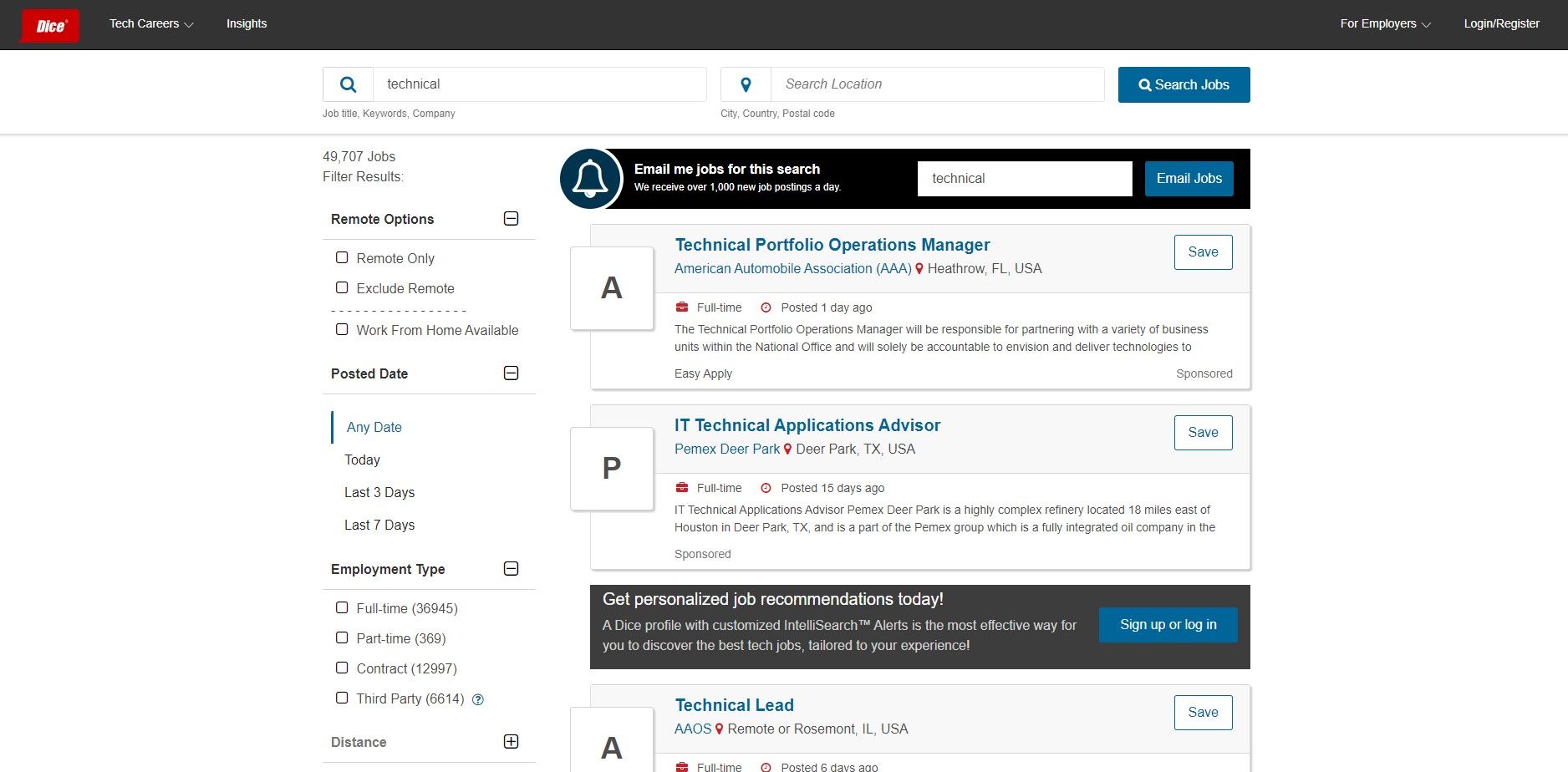
Task: Click the clock icon beside Posted 1 day ago
Action: (766, 307)
